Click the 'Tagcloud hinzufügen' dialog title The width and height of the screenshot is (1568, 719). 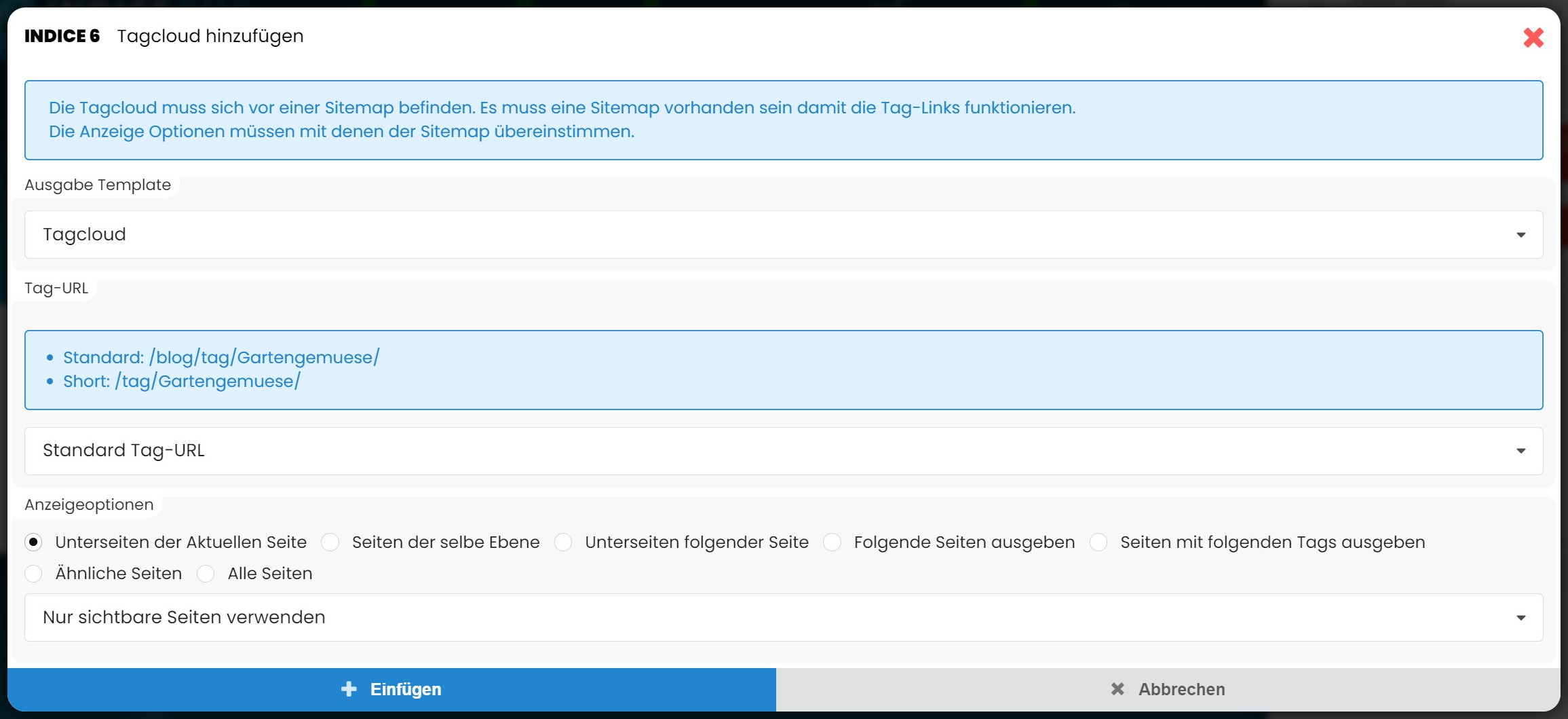pos(210,36)
